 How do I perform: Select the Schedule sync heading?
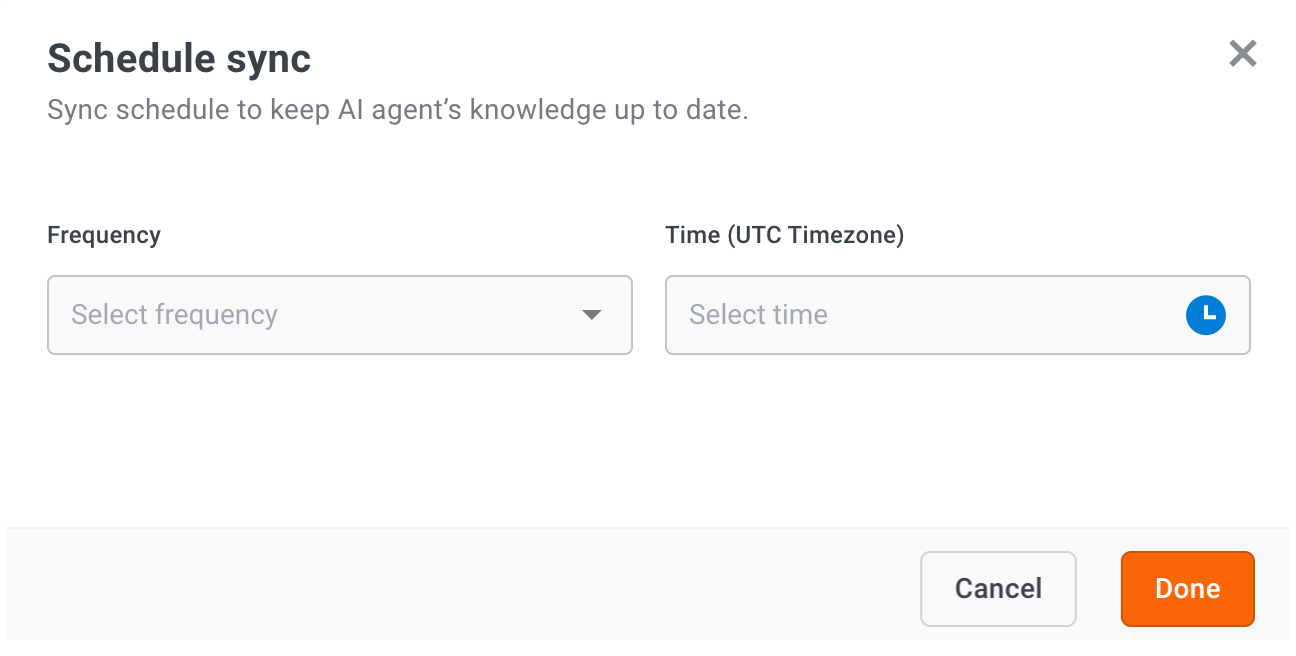tap(180, 59)
